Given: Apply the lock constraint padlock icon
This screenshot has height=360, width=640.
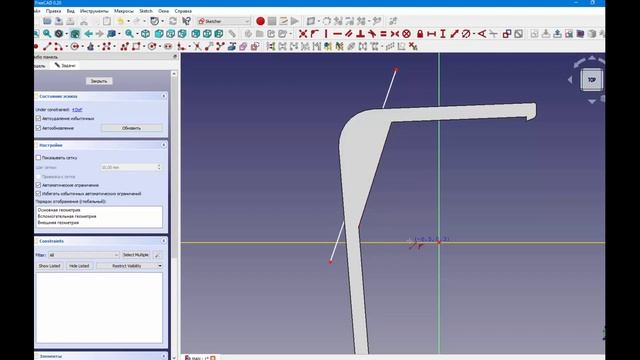Looking at the screenshot, I should coord(420,34).
